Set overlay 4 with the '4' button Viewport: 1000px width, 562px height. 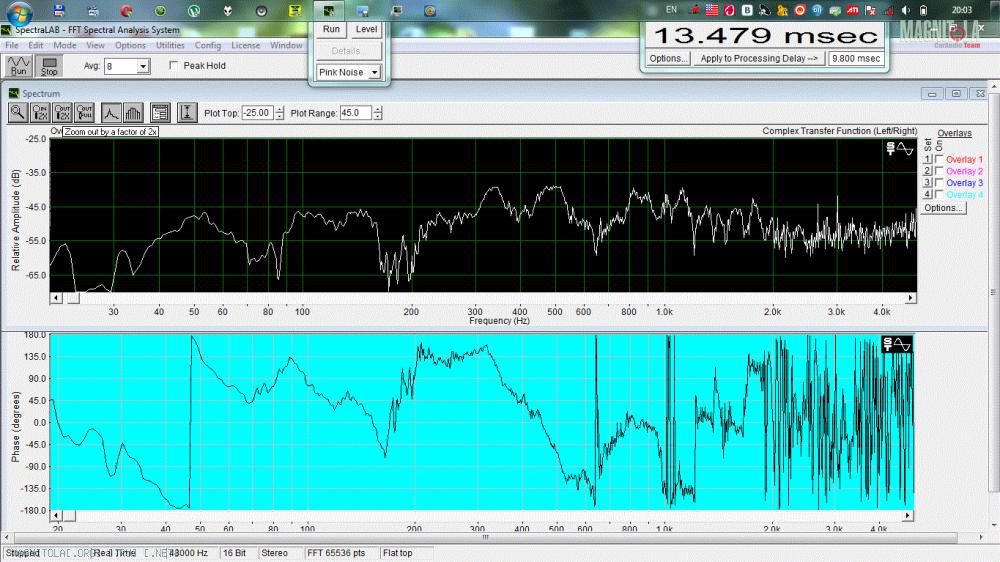[x=928, y=194]
